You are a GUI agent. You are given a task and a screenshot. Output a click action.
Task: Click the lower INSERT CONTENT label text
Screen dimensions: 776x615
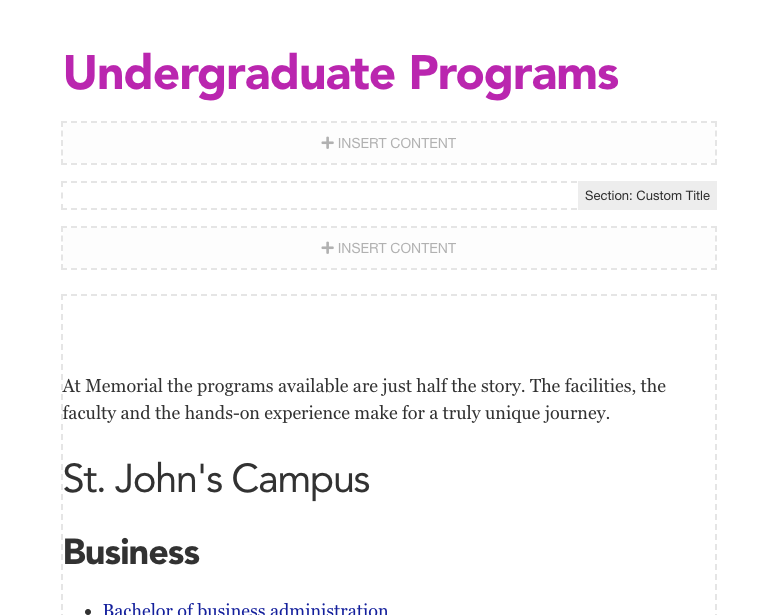click(397, 248)
